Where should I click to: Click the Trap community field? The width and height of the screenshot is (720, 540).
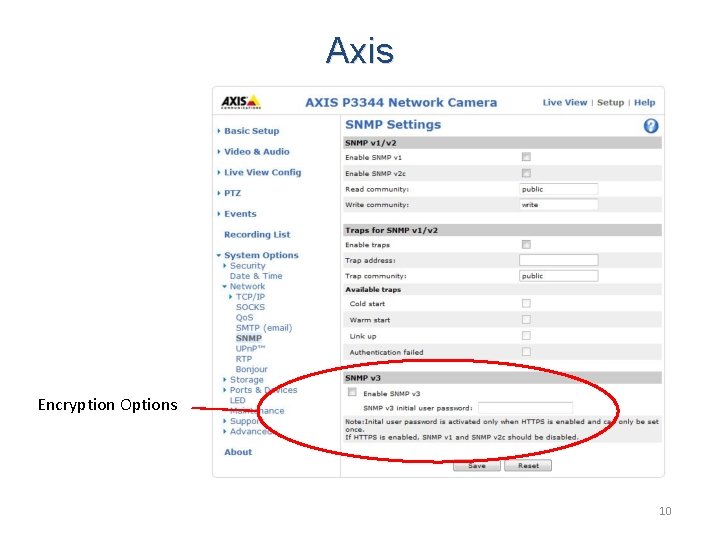[558, 276]
